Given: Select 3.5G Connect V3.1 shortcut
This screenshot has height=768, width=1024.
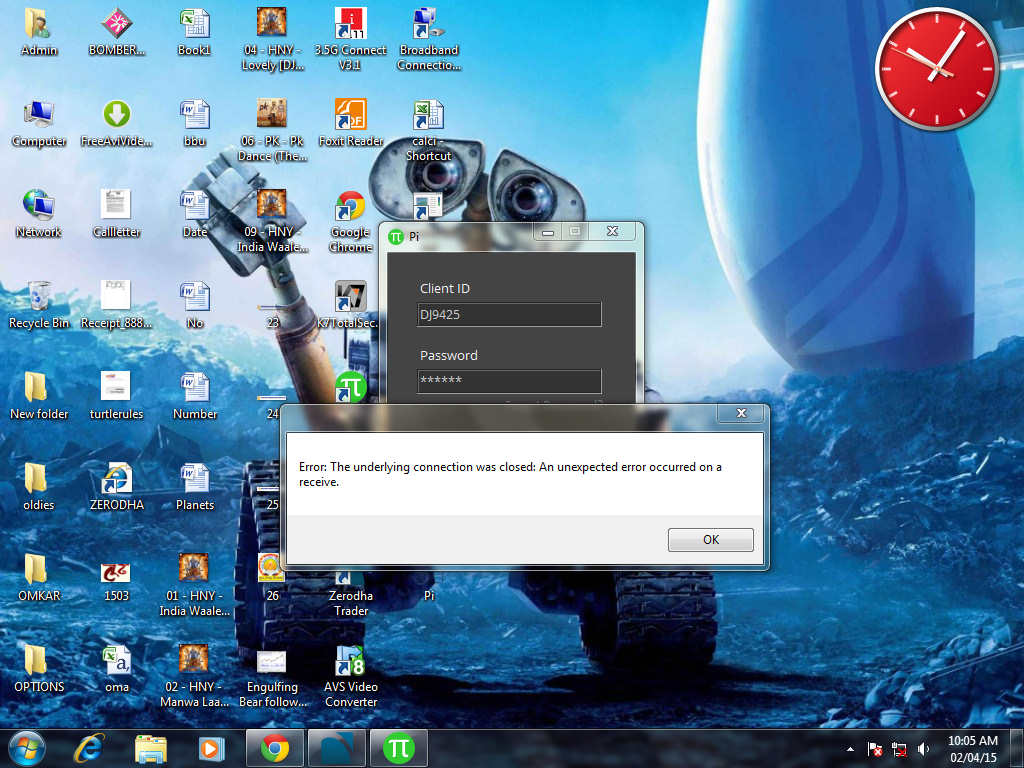Looking at the screenshot, I should pyautogui.click(x=351, y=39).
